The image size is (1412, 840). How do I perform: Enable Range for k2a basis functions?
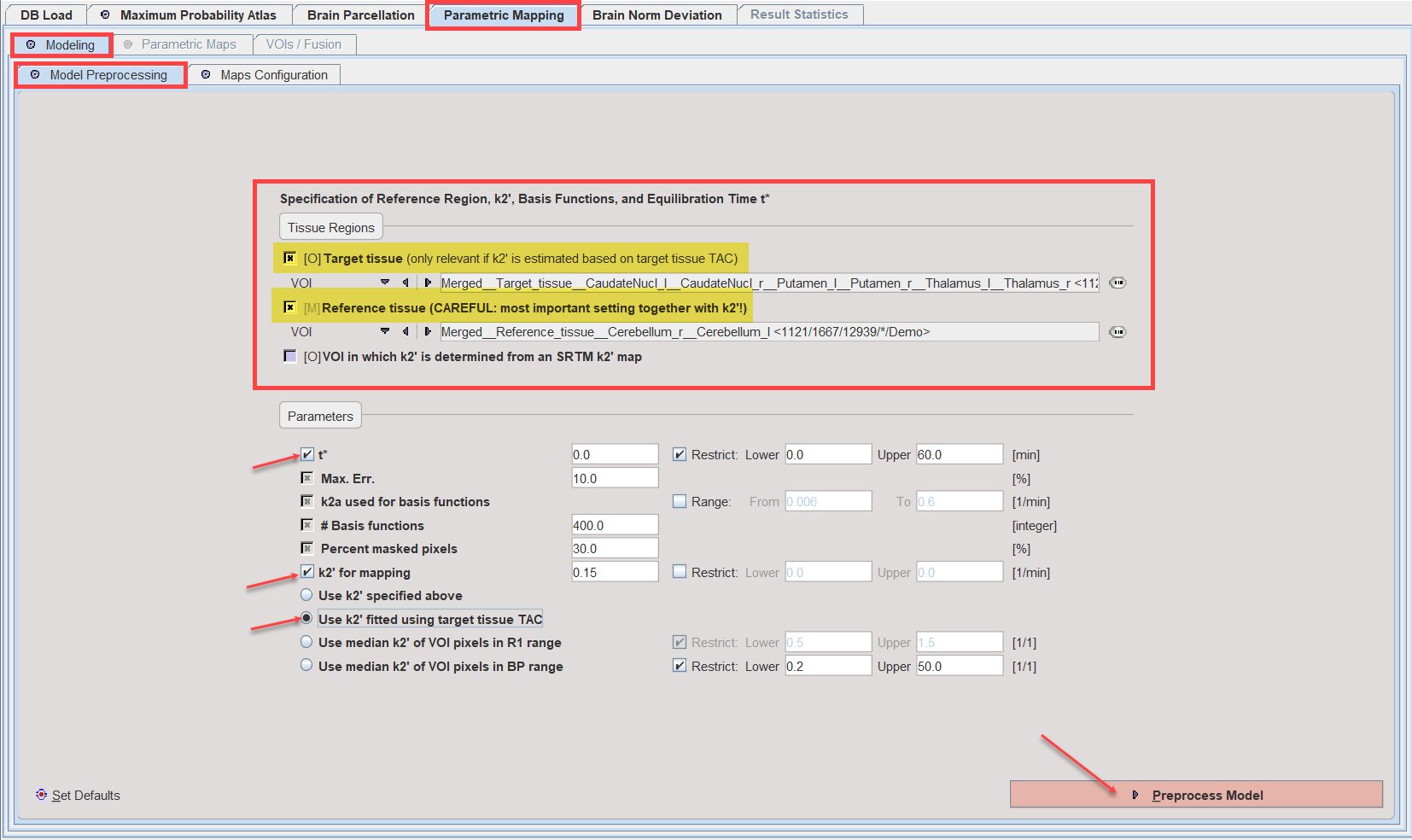point(680,502)
